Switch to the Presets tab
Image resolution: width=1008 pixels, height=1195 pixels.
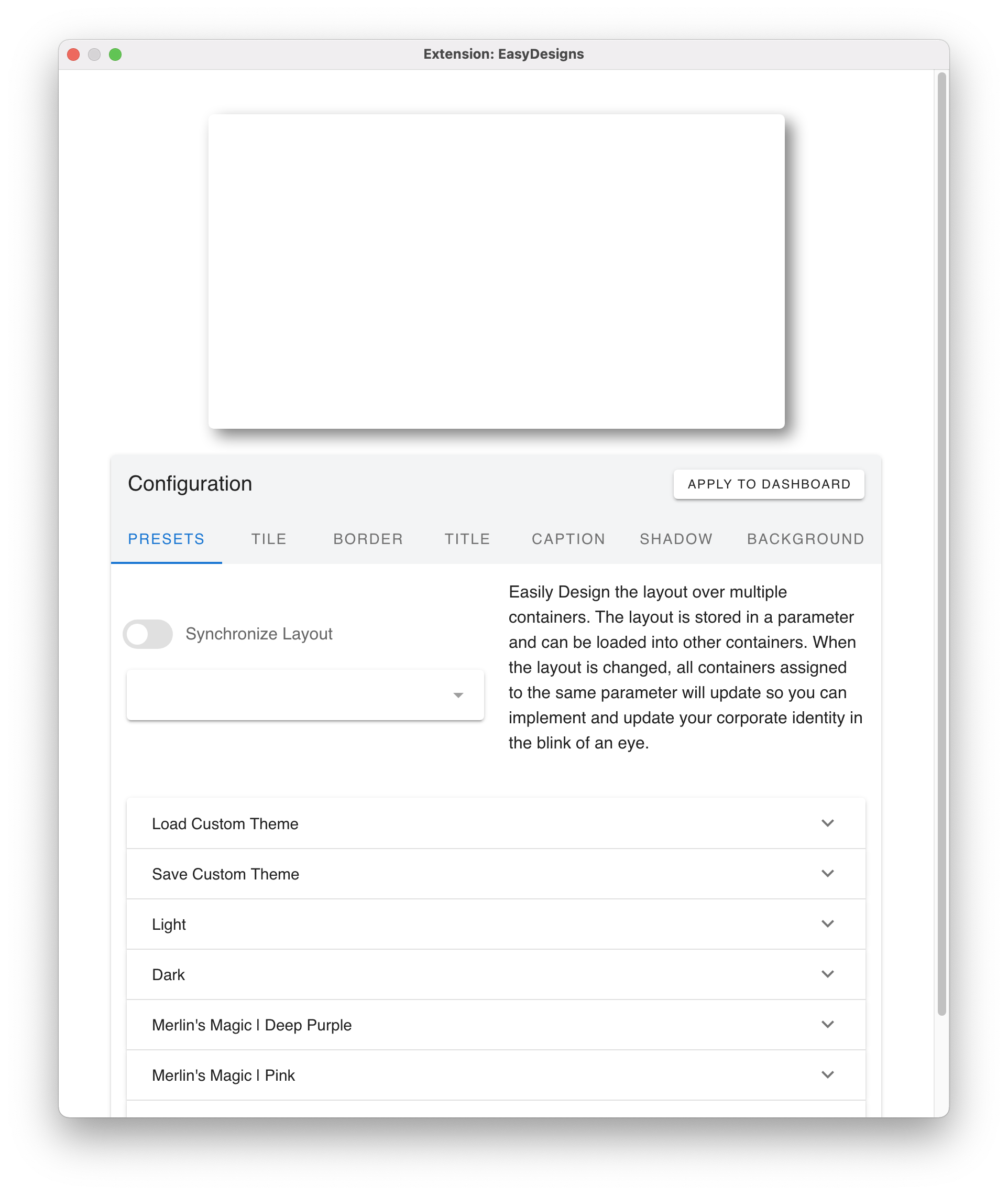tap(166, 539)
